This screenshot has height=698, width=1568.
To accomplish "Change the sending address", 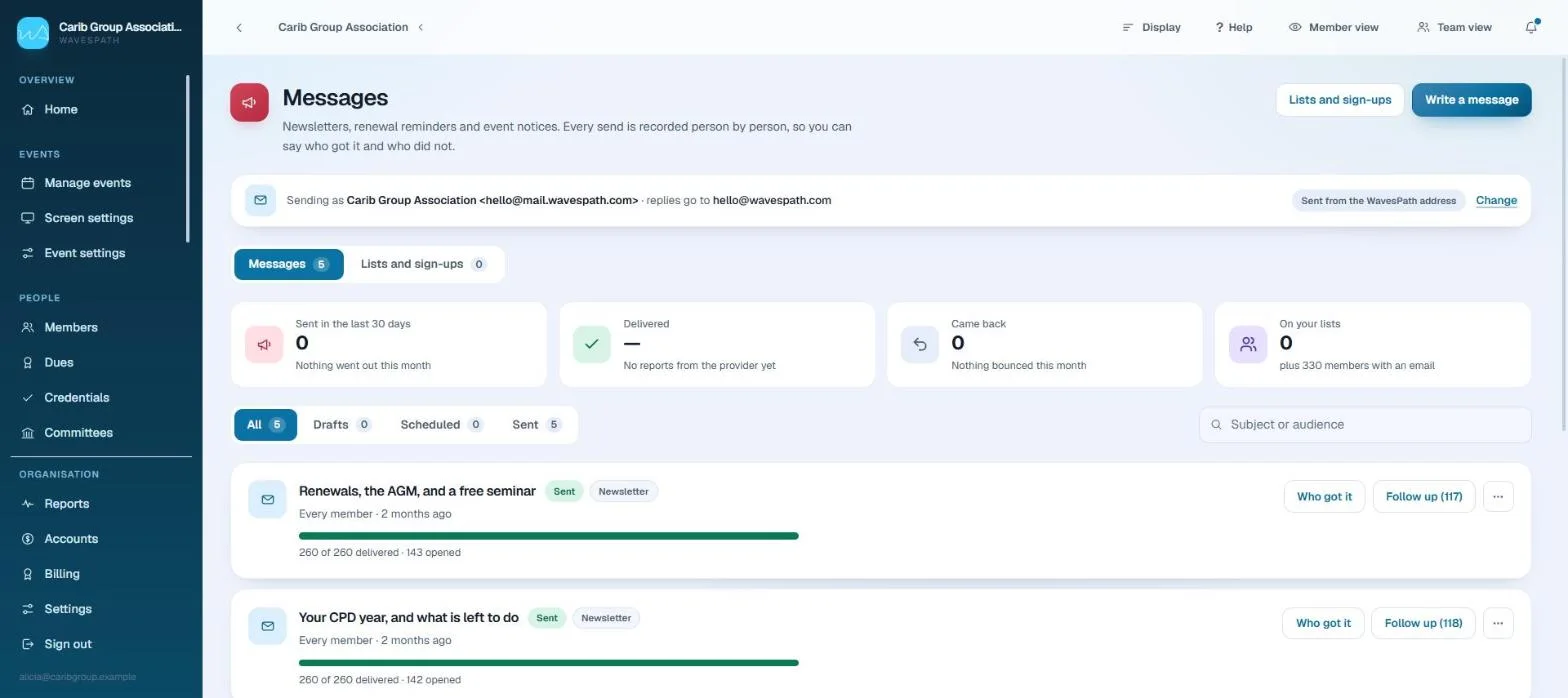I will (x=1496, y=200).
